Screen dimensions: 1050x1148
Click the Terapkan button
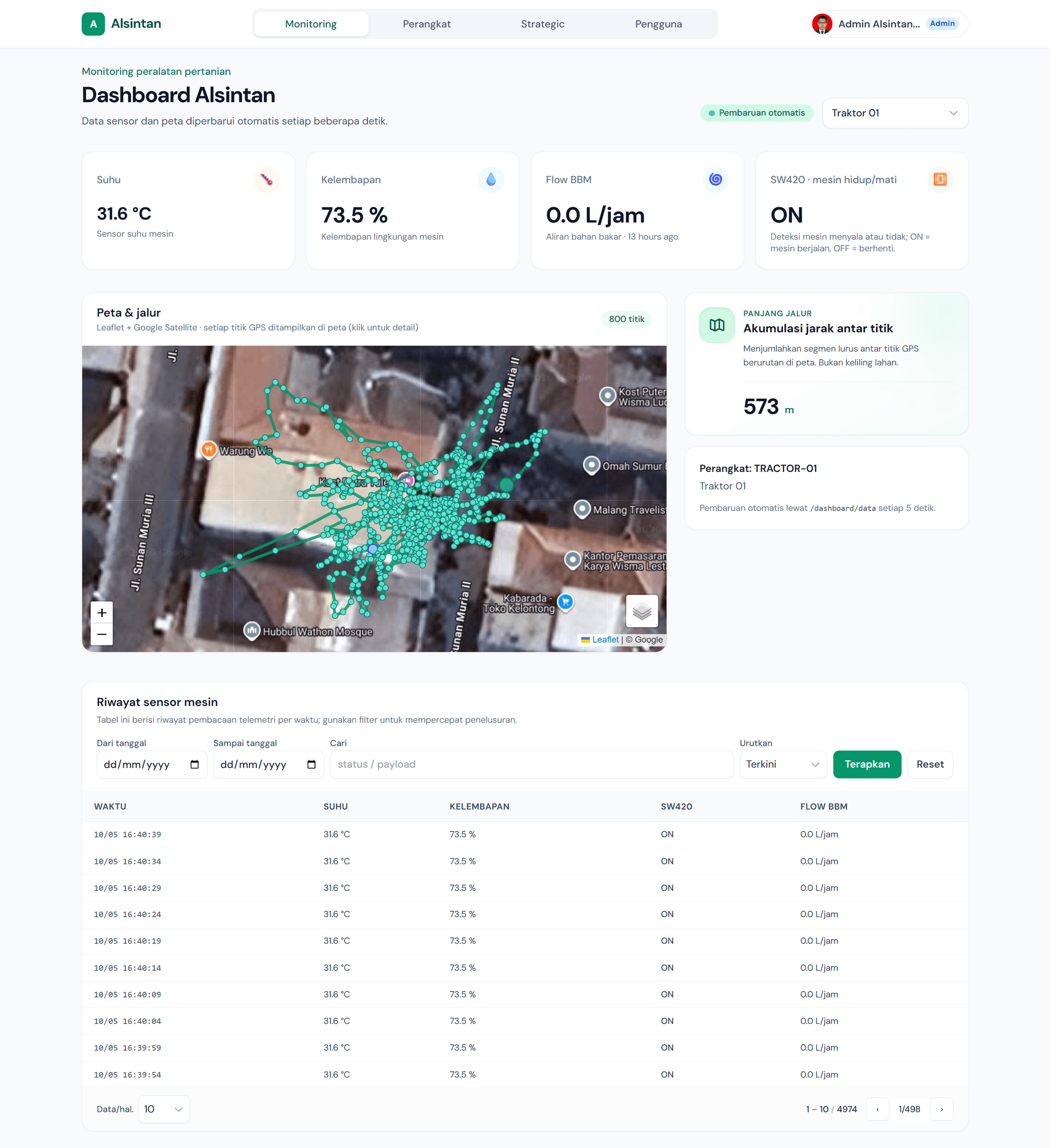(x=867, y=765)
